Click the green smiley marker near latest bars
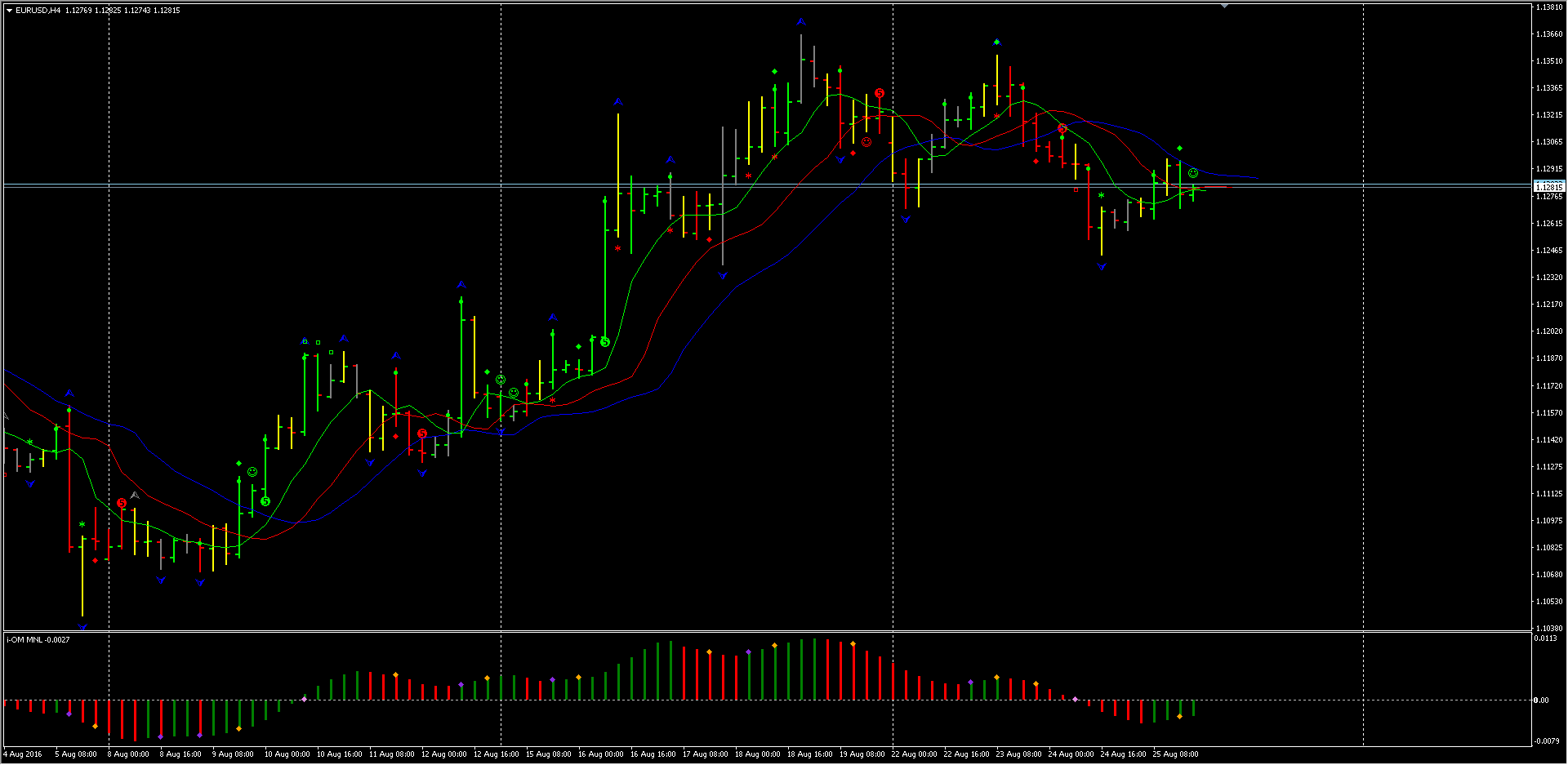 click(1193, 173)
